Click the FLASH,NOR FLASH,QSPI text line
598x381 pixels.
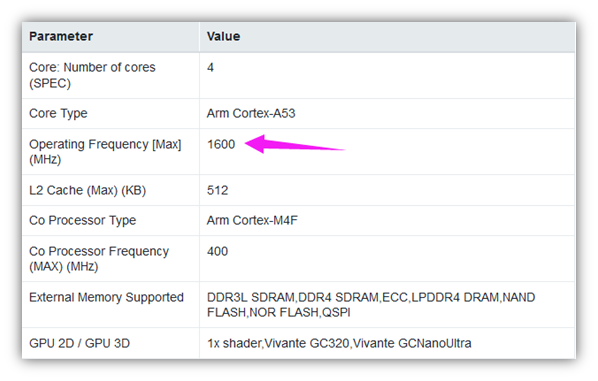(x=279, y=312)
